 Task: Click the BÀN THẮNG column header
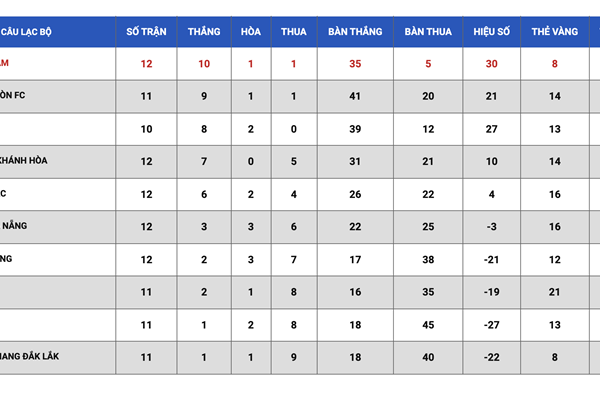[355, 31]
